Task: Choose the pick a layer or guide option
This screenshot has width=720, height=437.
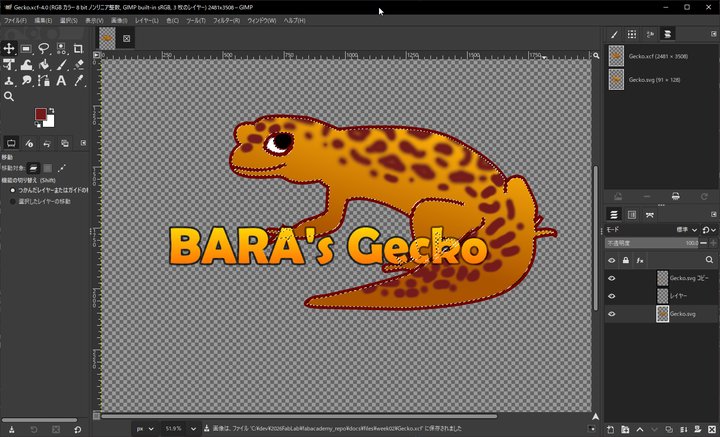Action: [x=49, y=190]
